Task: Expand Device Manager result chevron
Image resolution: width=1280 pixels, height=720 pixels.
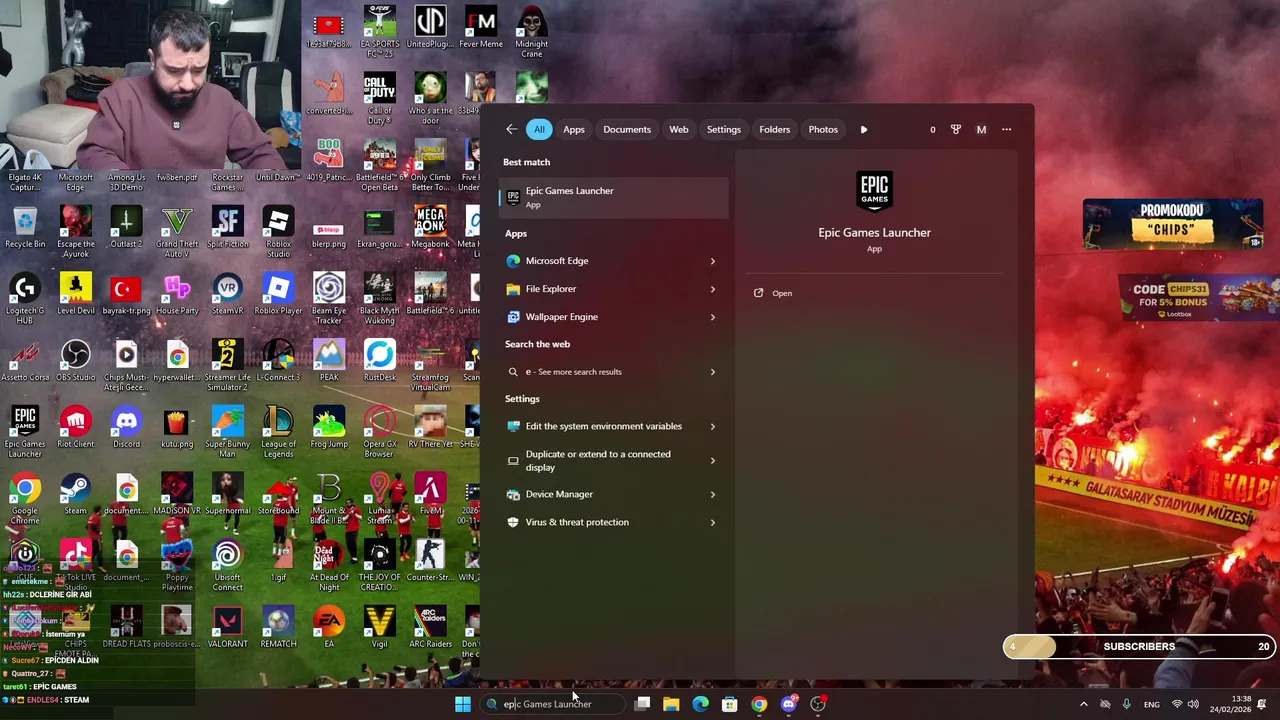Action: pyautogui.click(x=713, y=494)
